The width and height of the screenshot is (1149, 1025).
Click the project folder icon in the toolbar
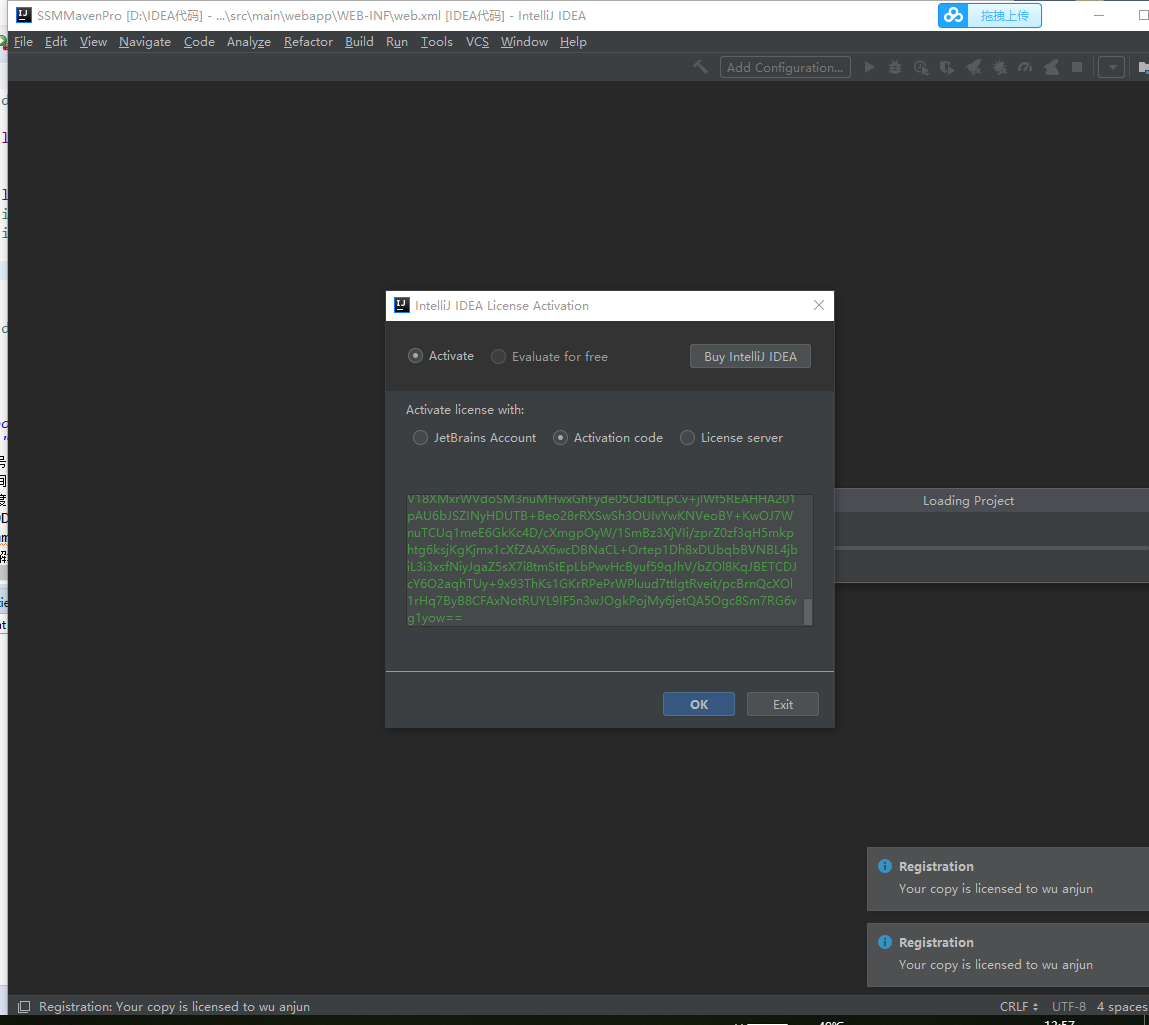1142,67
